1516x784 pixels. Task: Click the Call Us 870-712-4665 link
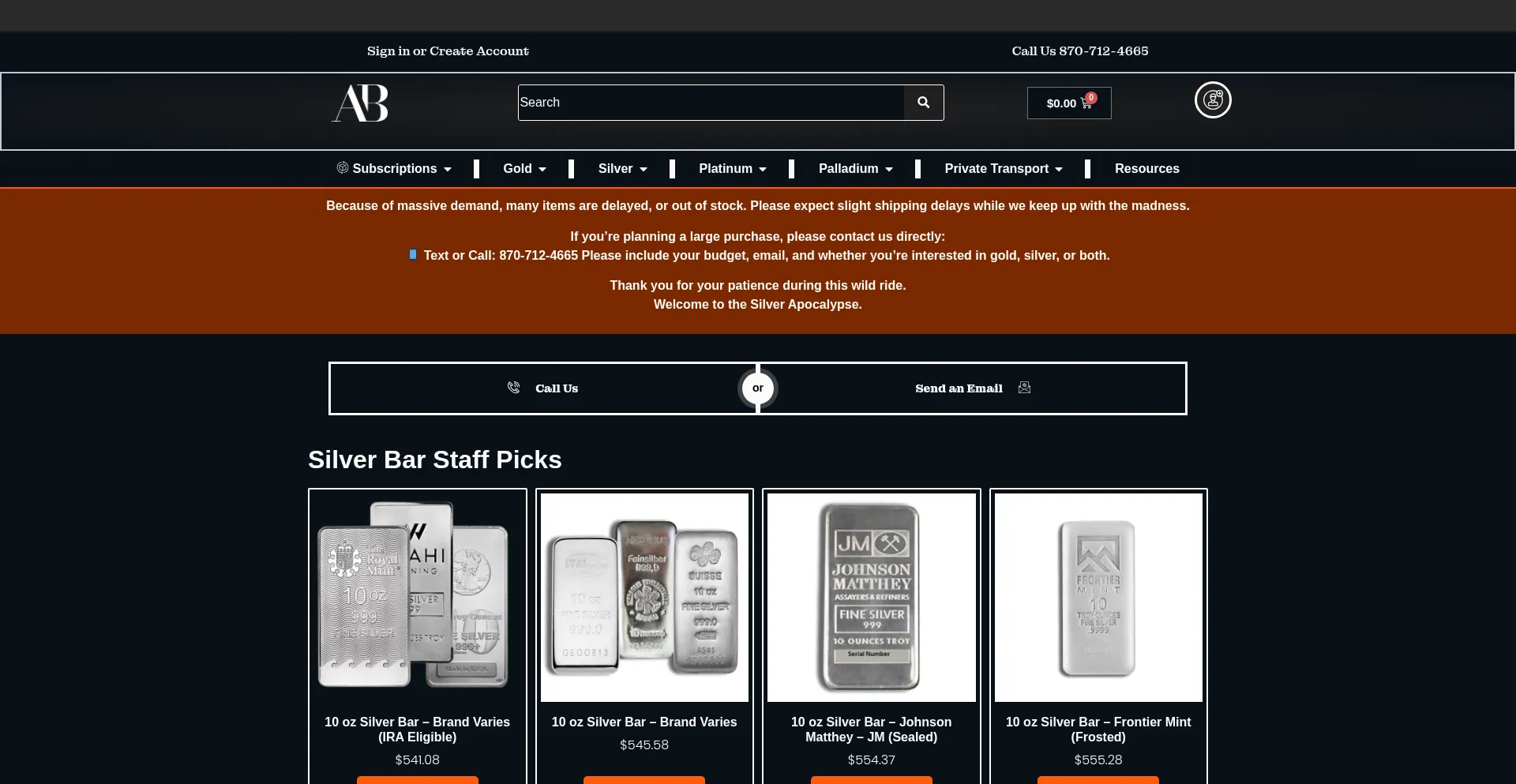1079,51
